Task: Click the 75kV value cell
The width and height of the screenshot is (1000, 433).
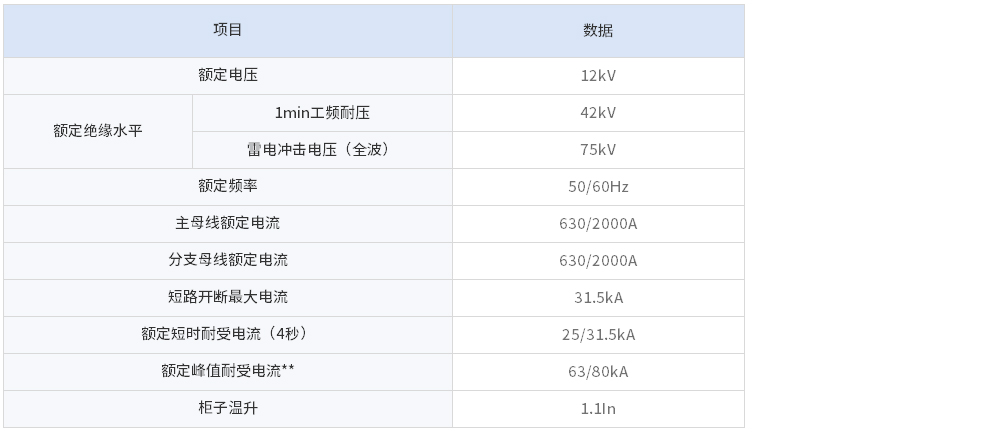Action: coord(598,150)
